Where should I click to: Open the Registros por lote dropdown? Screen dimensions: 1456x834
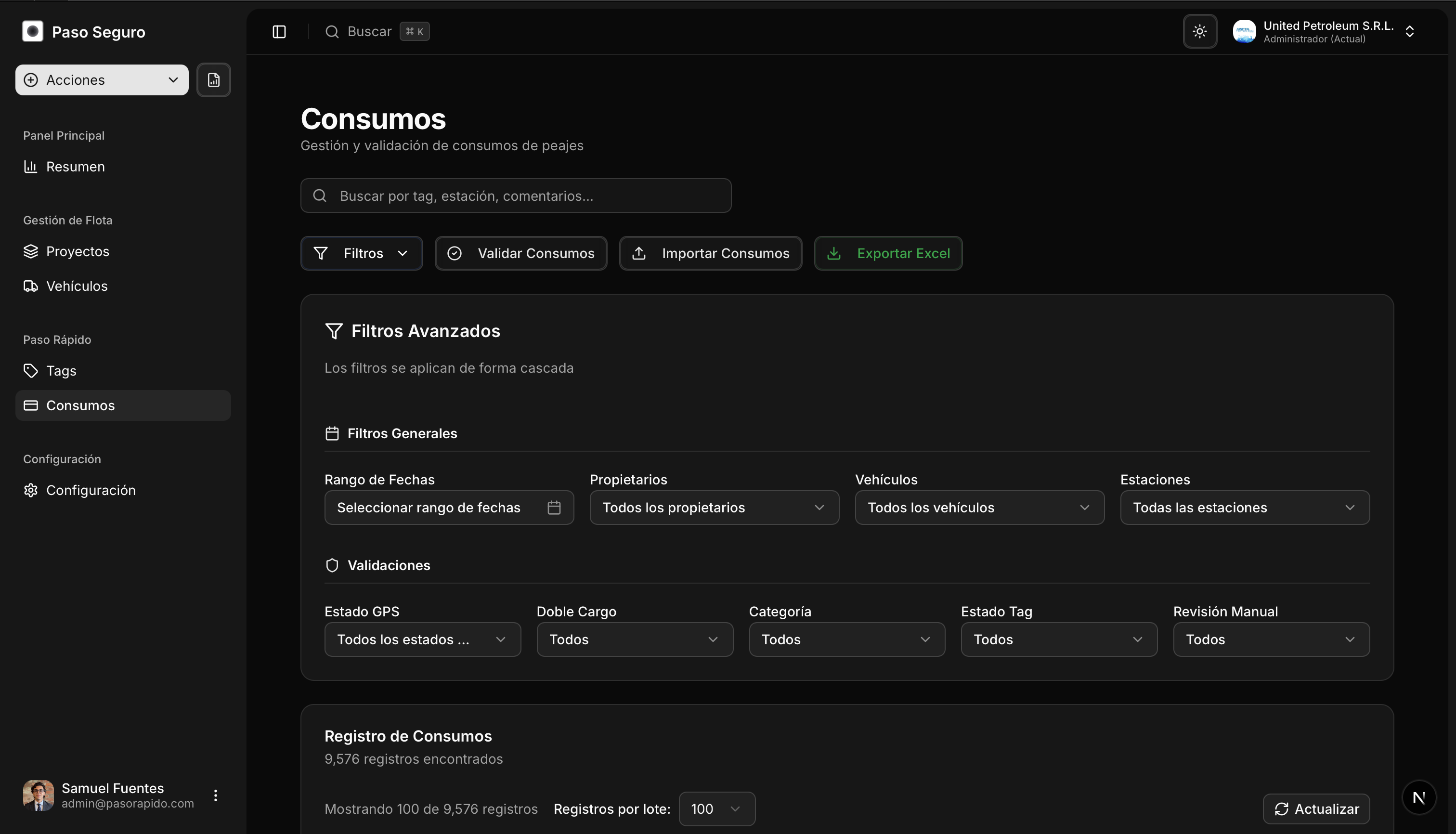716,809
